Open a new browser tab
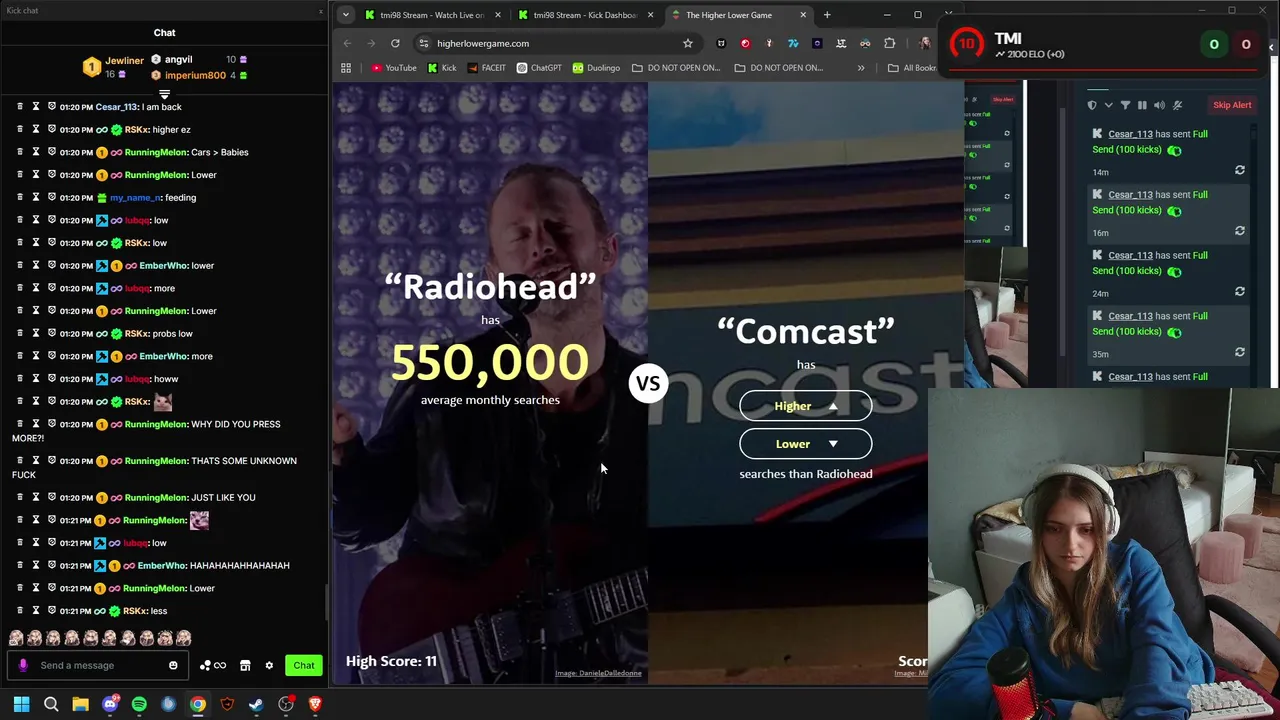Screen dimensions: 1280x720 tap(827, 15)
